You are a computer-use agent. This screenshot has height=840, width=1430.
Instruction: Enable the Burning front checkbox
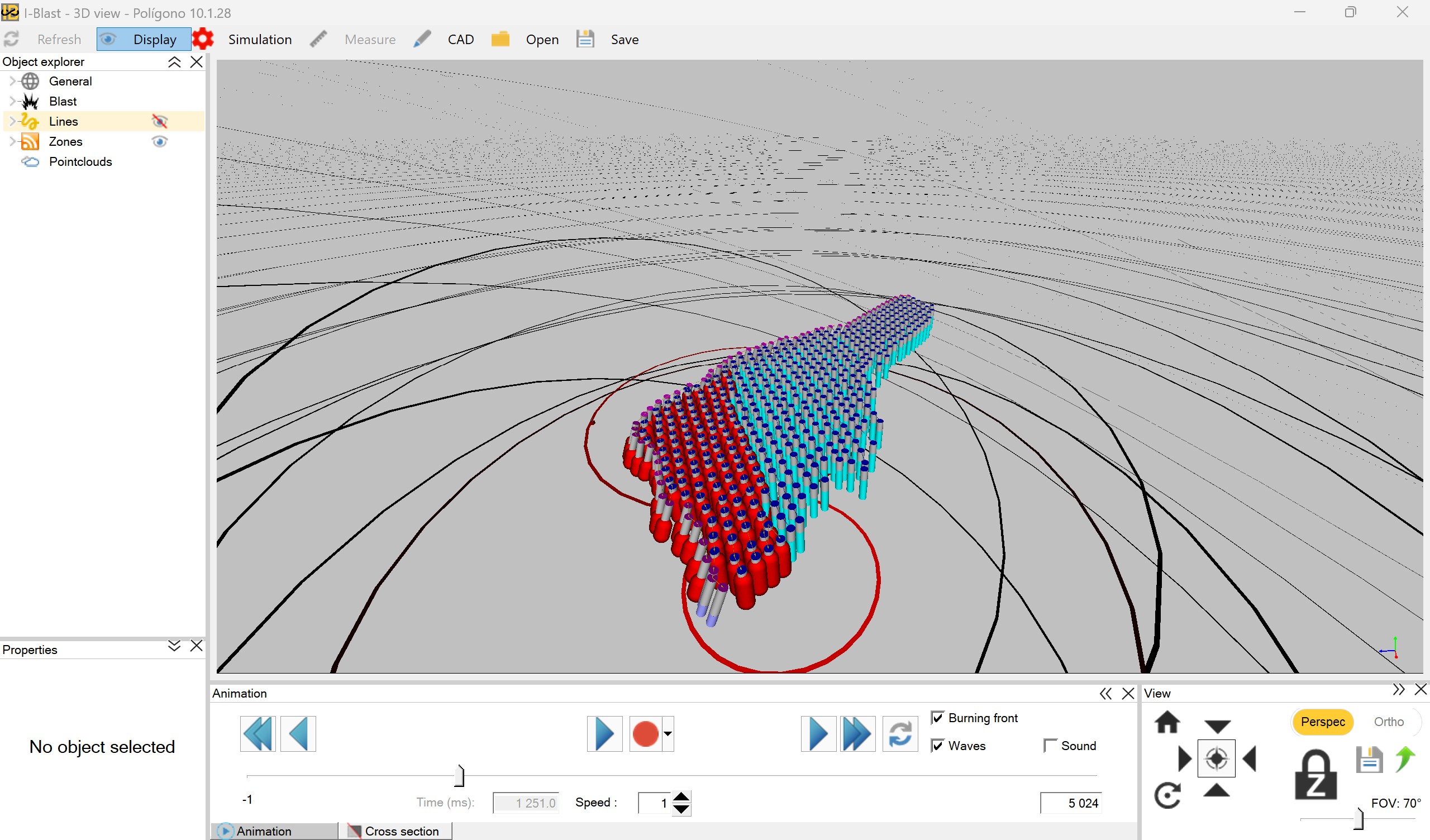coord(938,717)
